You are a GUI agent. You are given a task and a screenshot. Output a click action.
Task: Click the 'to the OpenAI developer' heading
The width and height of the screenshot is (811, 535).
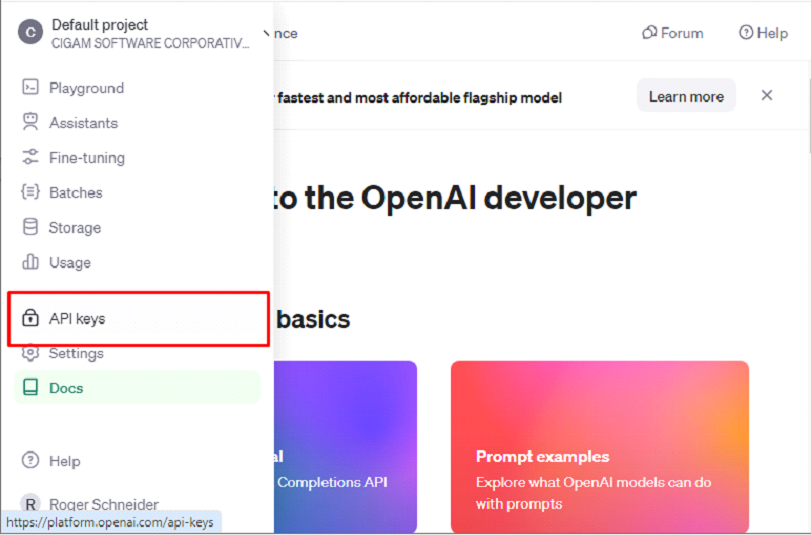pyautogui.click(x=453, y=198)
